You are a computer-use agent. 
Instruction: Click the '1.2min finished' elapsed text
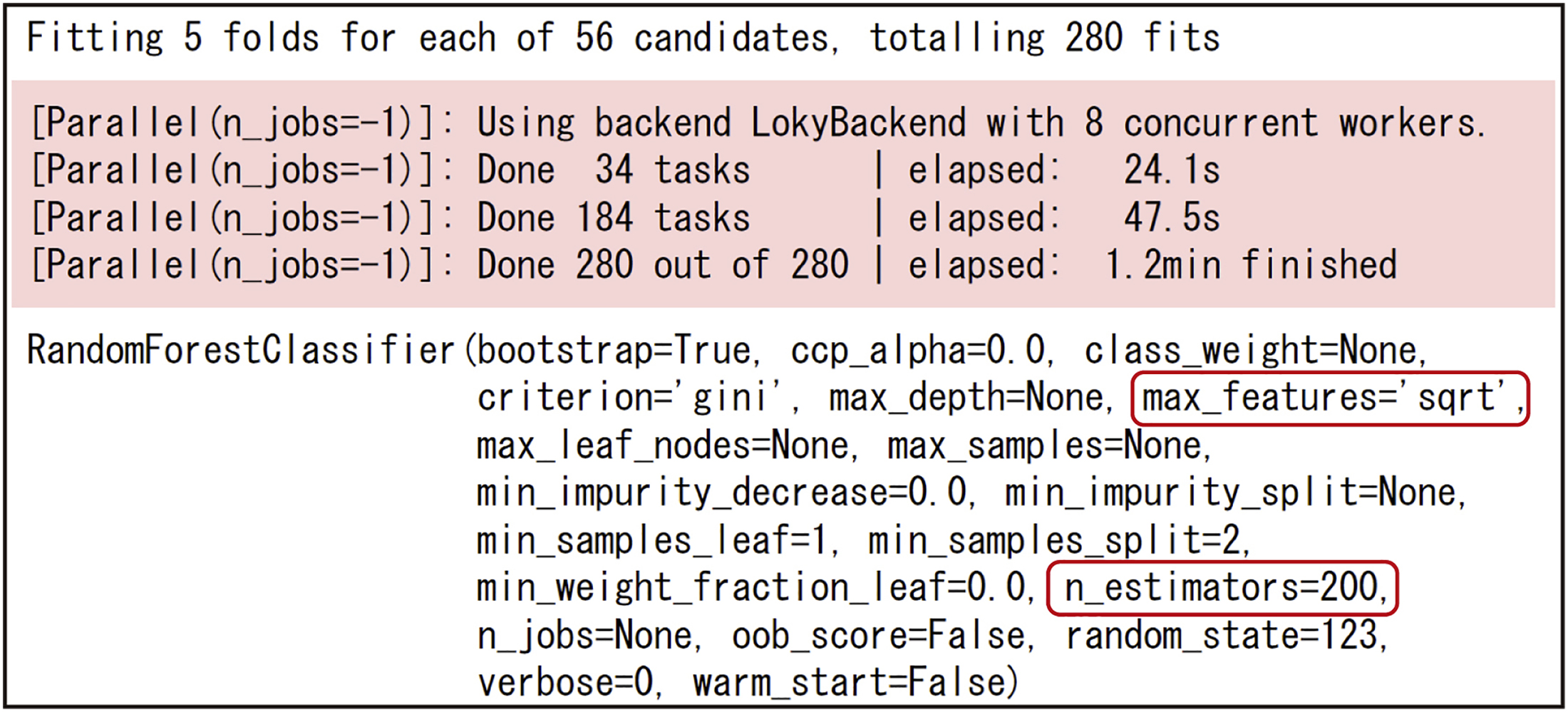tap(1251, 265)
